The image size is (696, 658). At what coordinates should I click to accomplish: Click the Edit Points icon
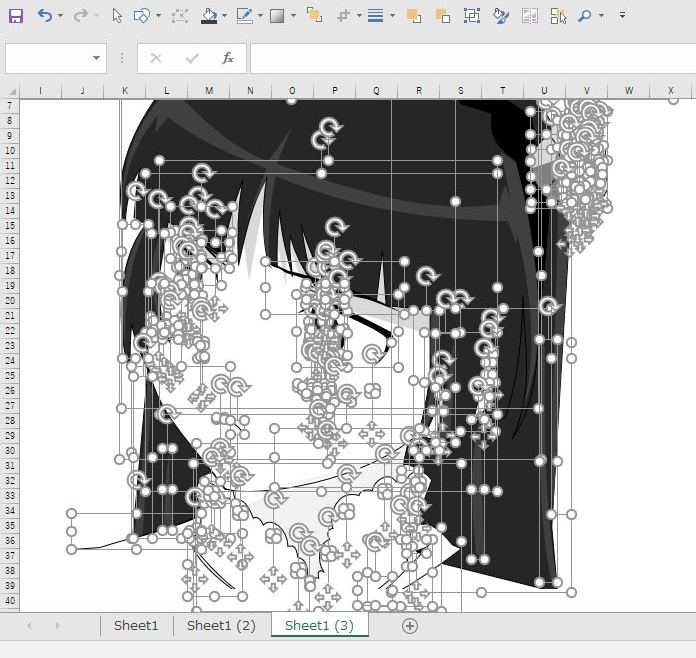click(x=180, y=16)
